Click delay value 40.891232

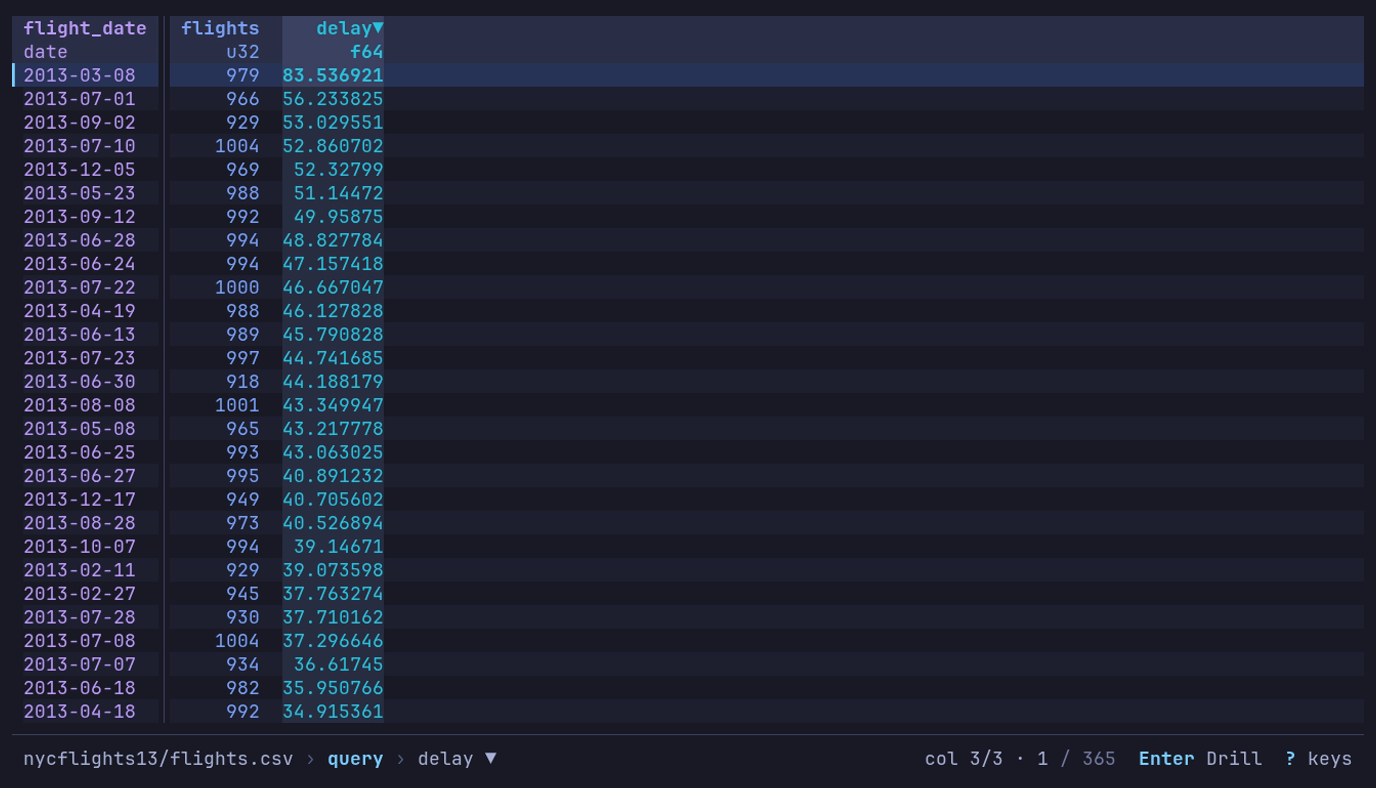[333, 476]
